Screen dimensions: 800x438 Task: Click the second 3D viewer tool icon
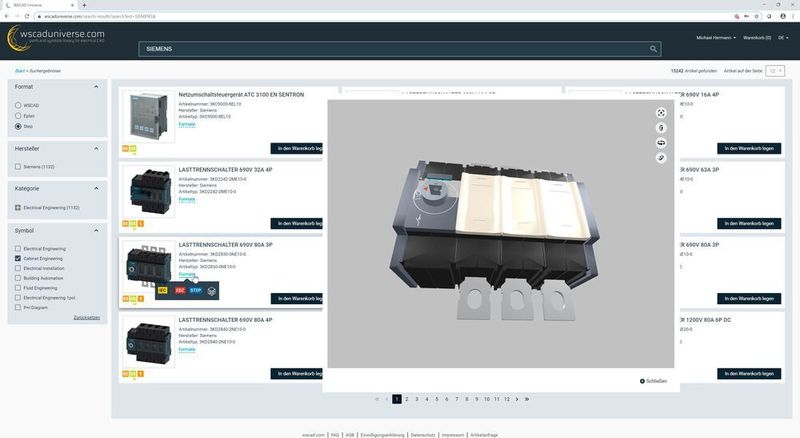coord(661,128)
